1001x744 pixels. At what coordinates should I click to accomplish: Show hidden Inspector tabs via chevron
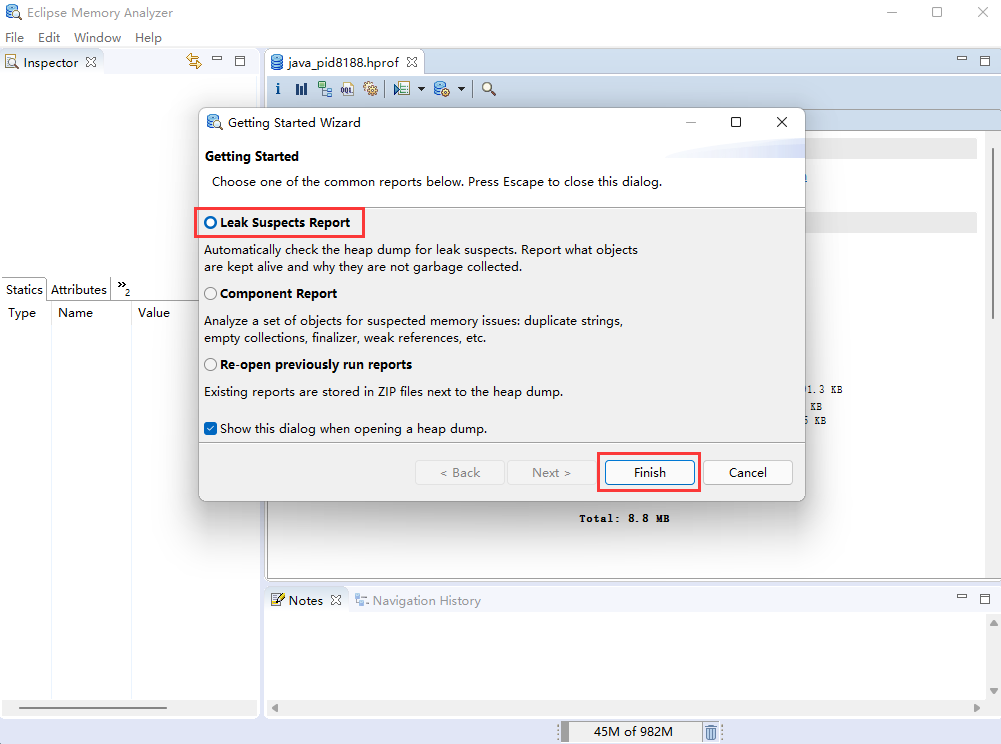tap(123, 288)
